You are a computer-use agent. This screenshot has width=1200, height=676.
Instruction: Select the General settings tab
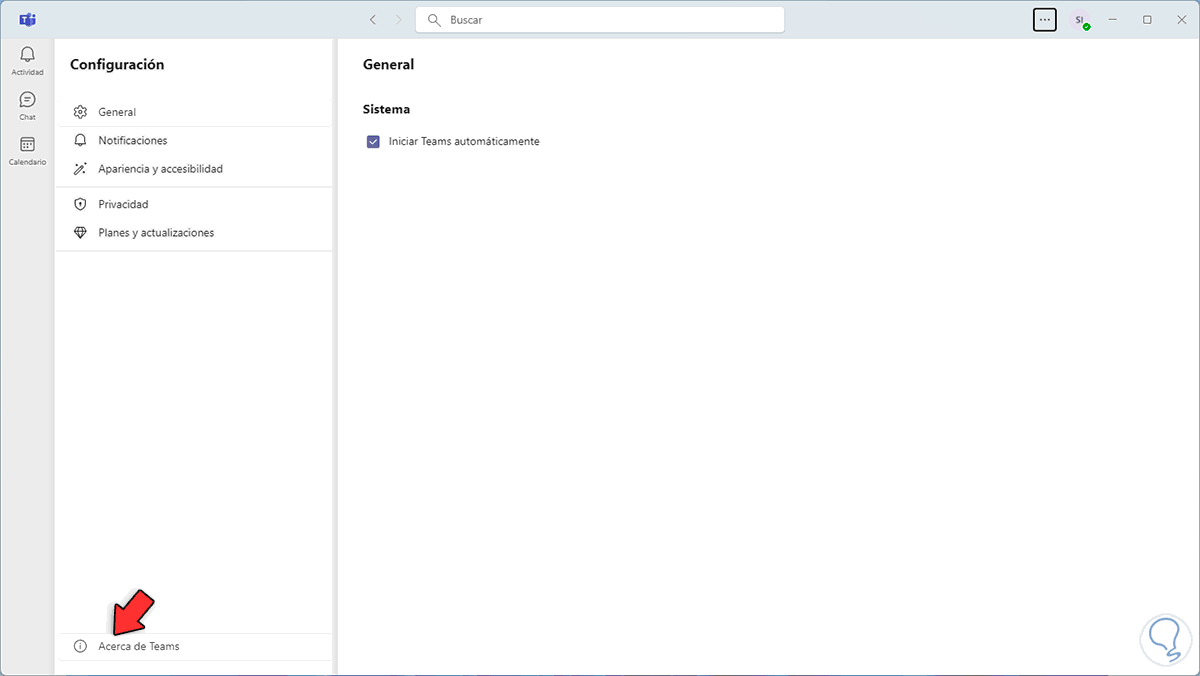194,112
